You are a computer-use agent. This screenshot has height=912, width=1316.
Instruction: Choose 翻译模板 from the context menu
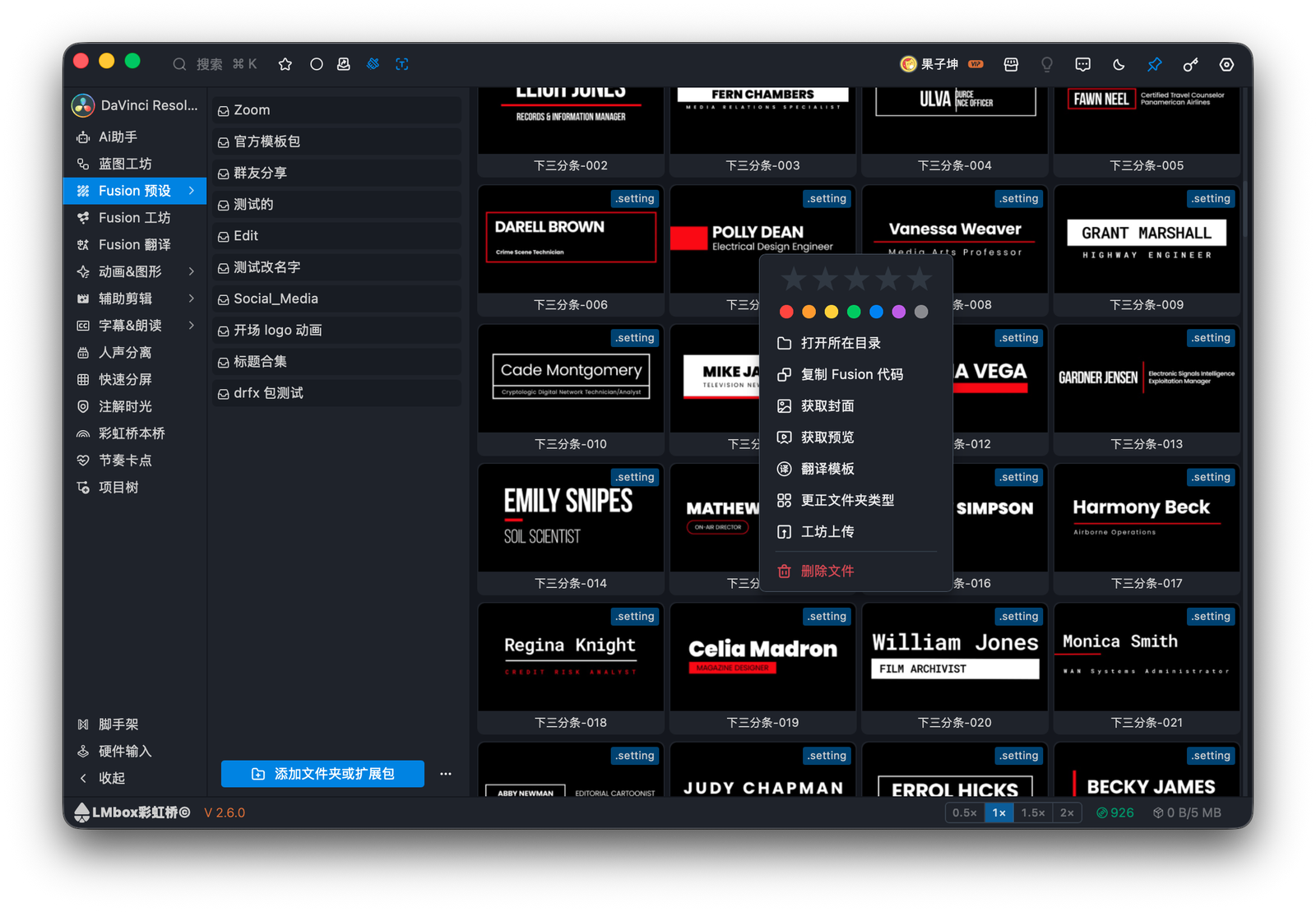coord(856,469)
